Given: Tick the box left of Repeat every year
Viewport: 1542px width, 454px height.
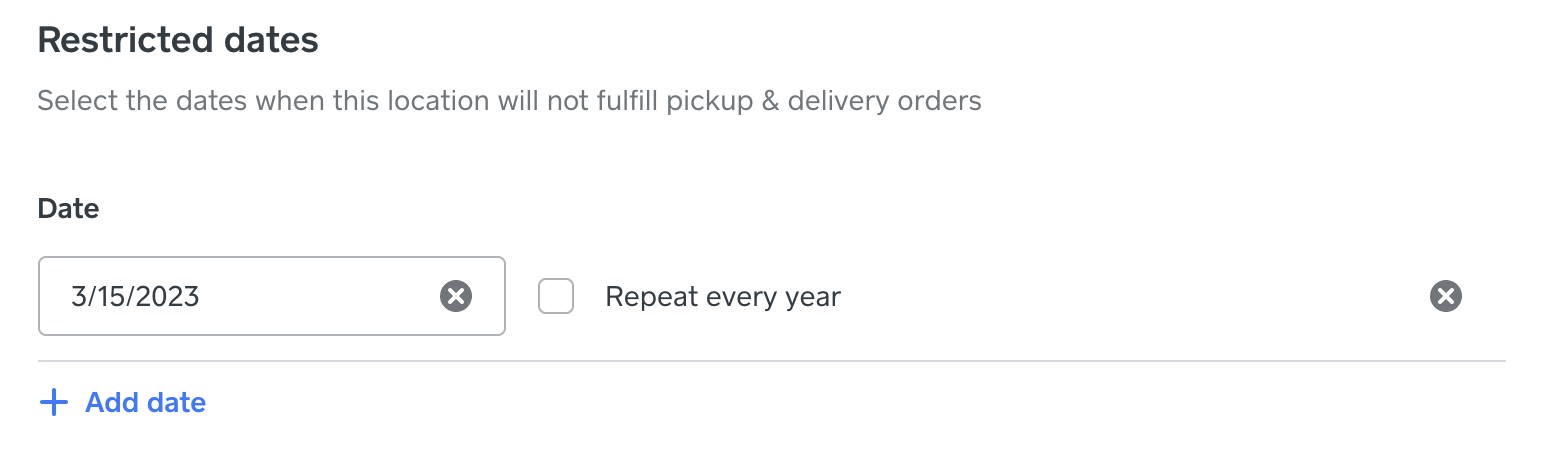Looking at the screenshot, I should (556, 296).
